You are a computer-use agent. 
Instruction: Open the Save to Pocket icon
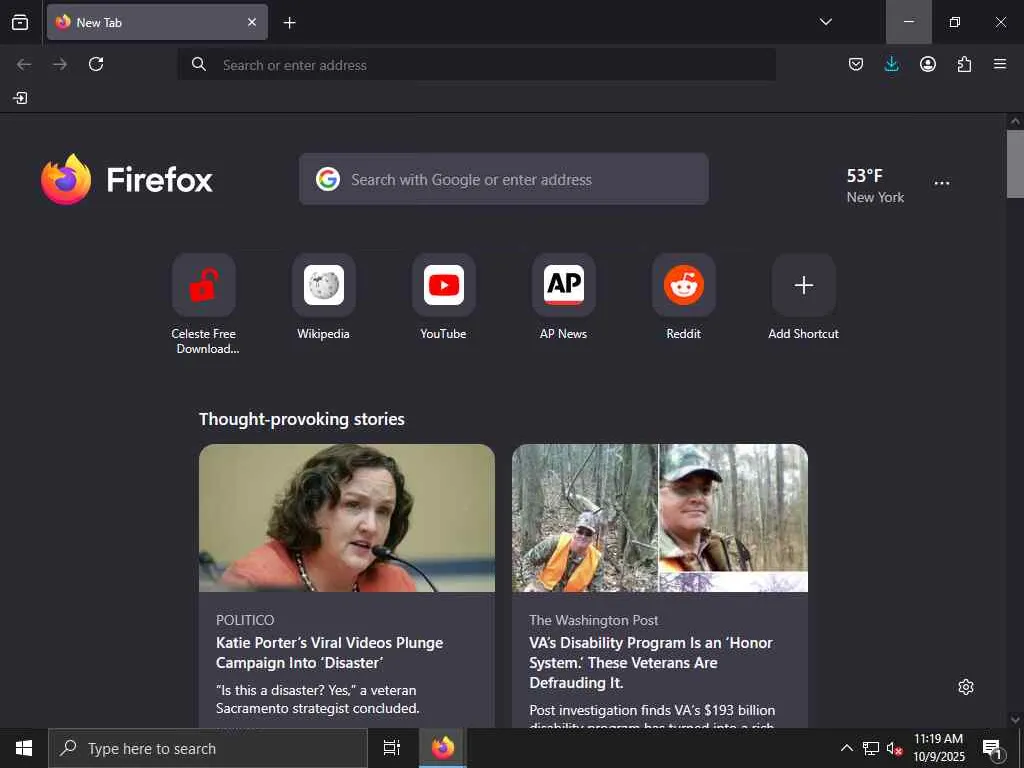[856, 64]
